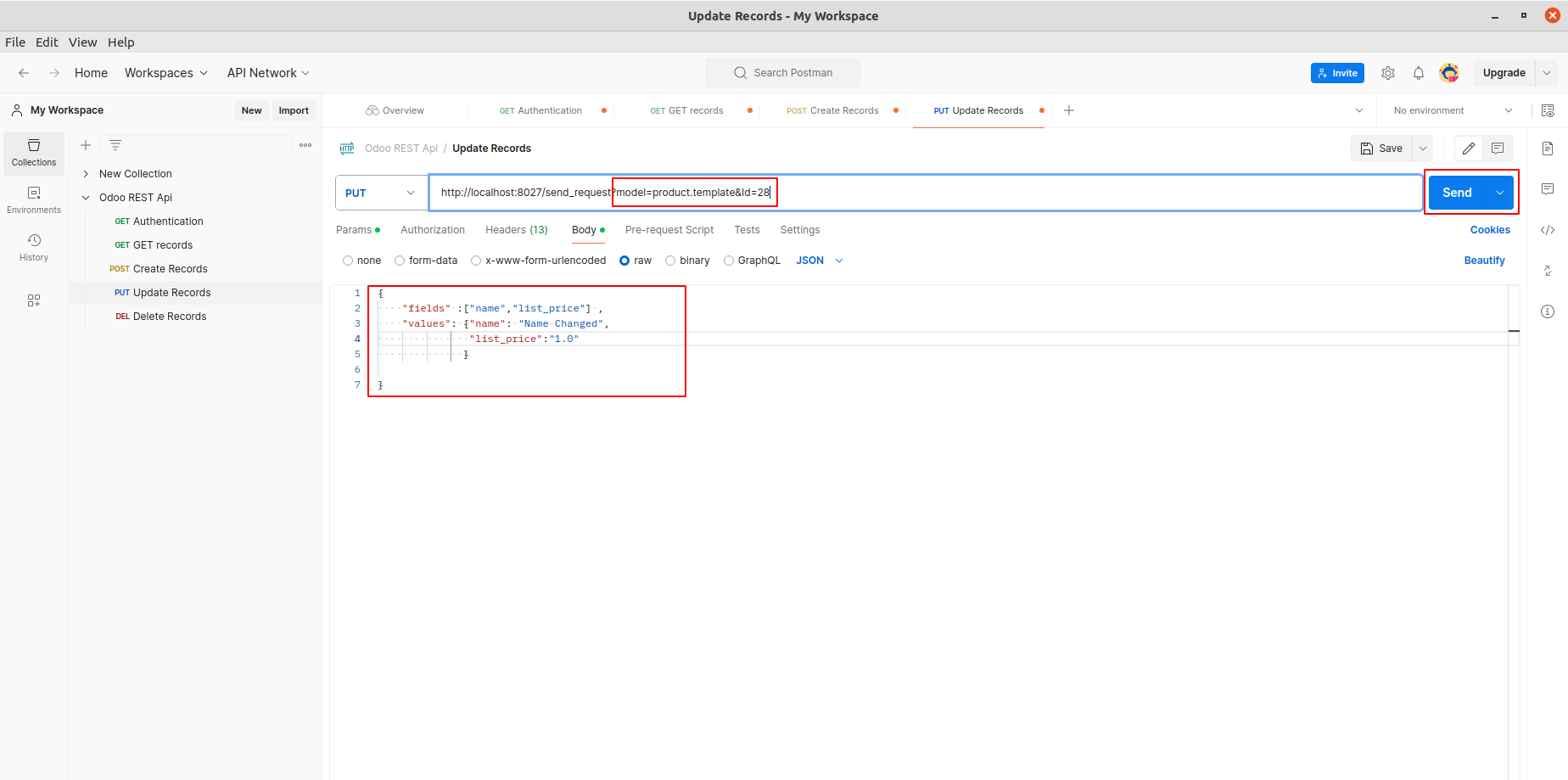This screenshot has width=1568, height=780.
Task: Open the Cookies link
Action: pyautogui.click(x=1490, y=230)
